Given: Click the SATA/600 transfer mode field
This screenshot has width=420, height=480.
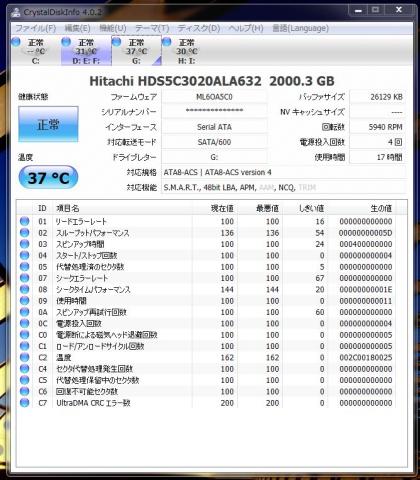Looking at the screenshot, I should 214,142.
